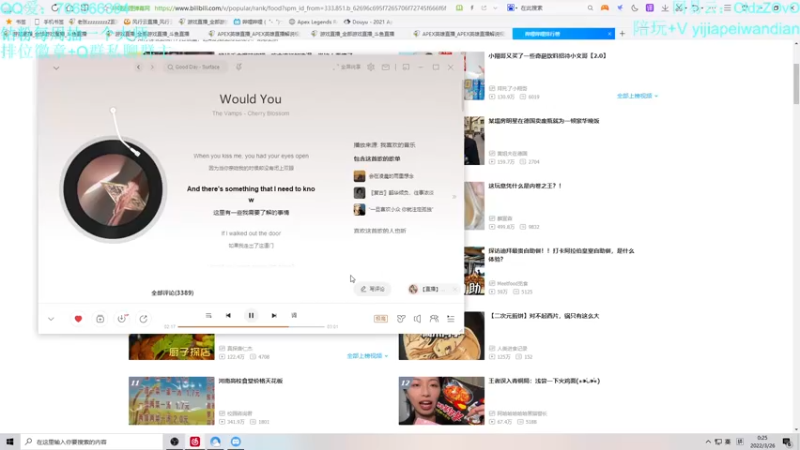The image size is (800, 450).
Task: Open video titled 【二次元煎饼】
Action: tap(543, 316)
